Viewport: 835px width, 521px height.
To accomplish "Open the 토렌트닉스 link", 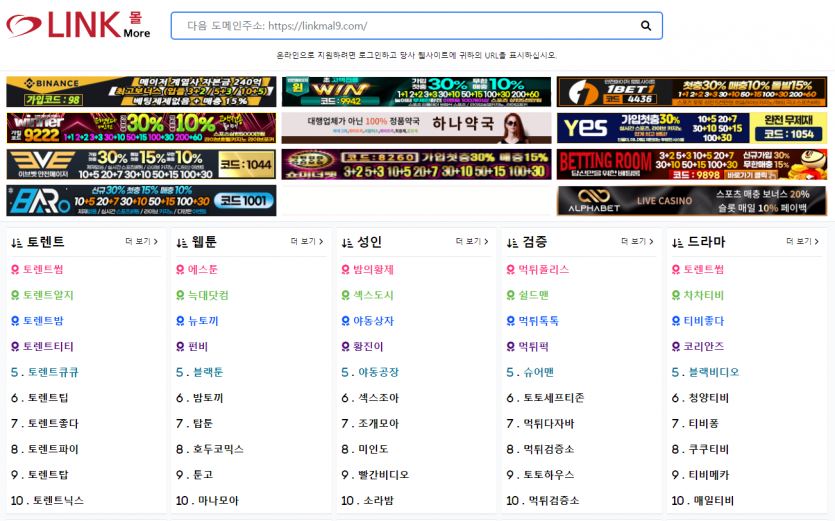I will click(x=58, y=501).
